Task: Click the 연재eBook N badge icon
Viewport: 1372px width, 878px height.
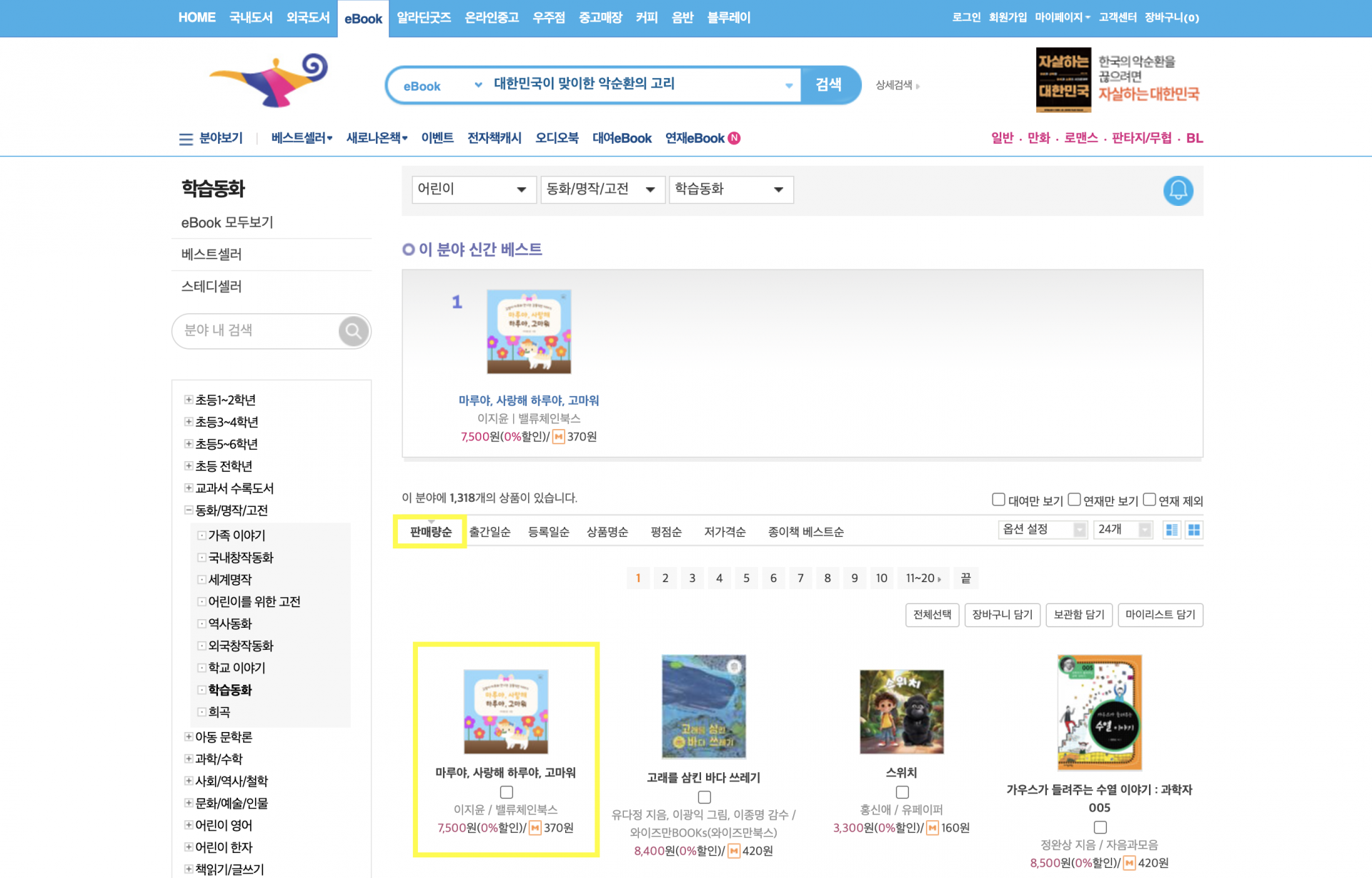Action: (734, 138)
